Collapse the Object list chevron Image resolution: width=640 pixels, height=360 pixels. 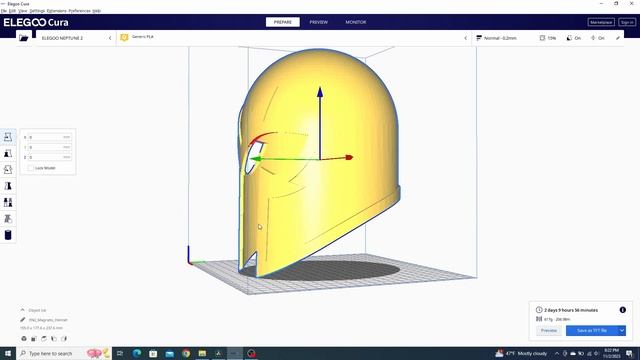click(23, 310)
